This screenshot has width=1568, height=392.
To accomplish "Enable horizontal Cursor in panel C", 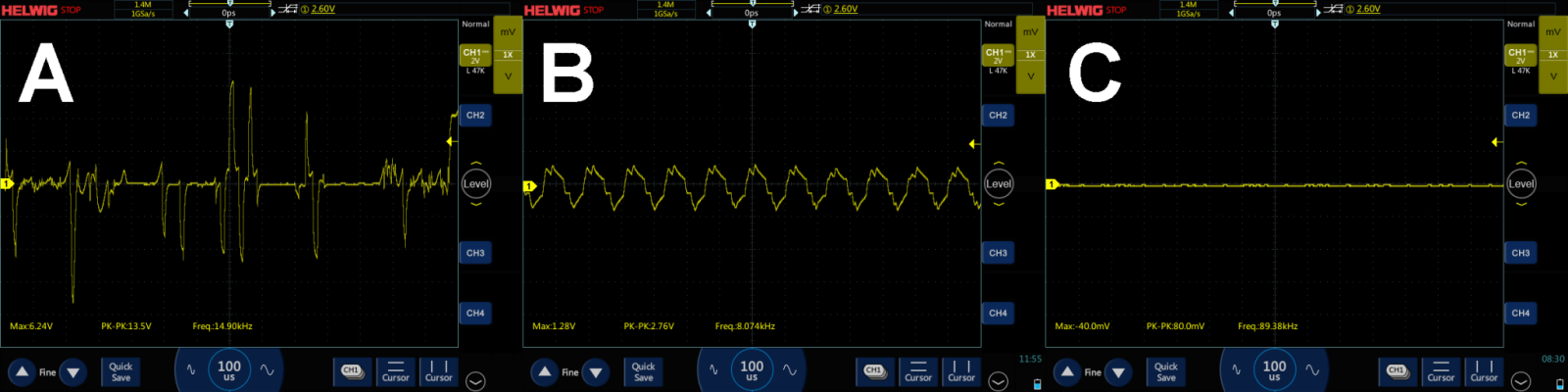I will pyautogui.click(x=1441, y=371).
